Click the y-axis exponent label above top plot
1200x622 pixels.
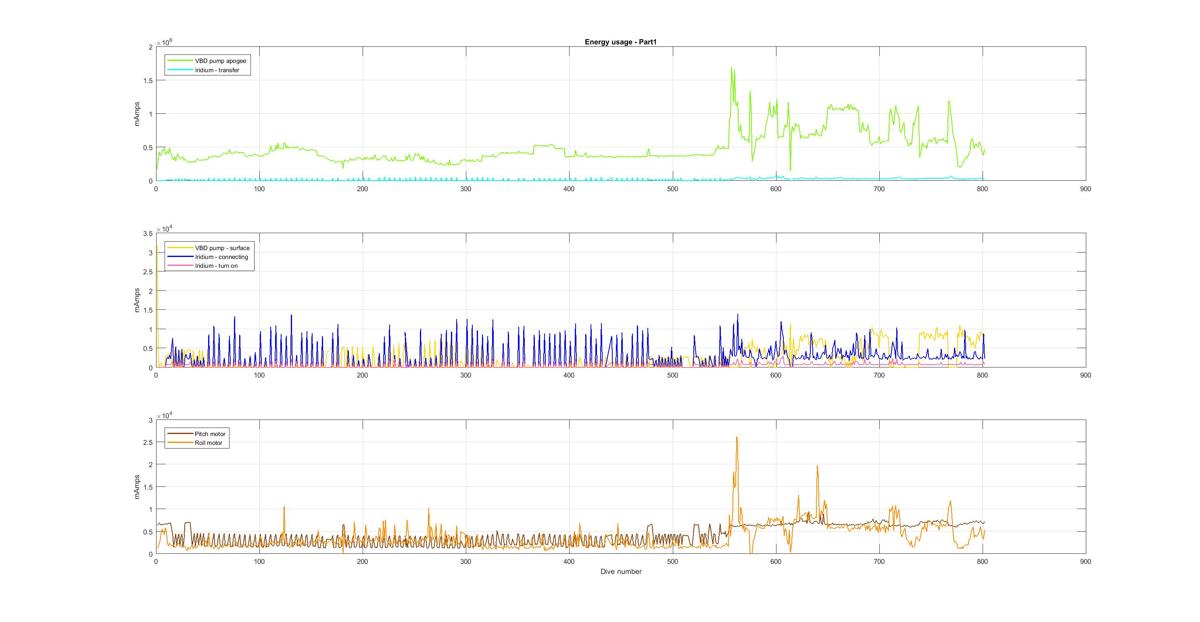[x=164, y=41]
